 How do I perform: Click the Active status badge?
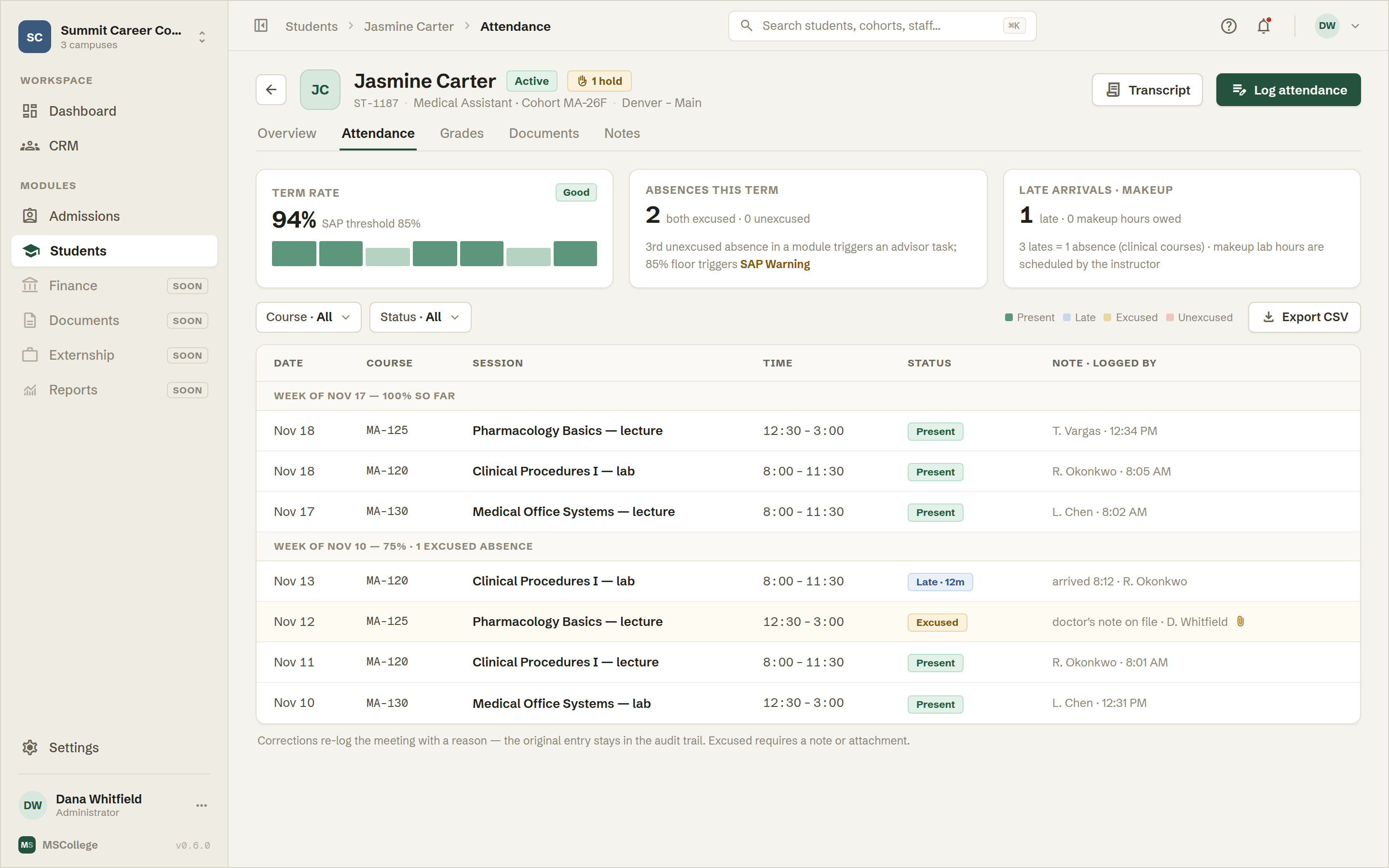point(531,81)
